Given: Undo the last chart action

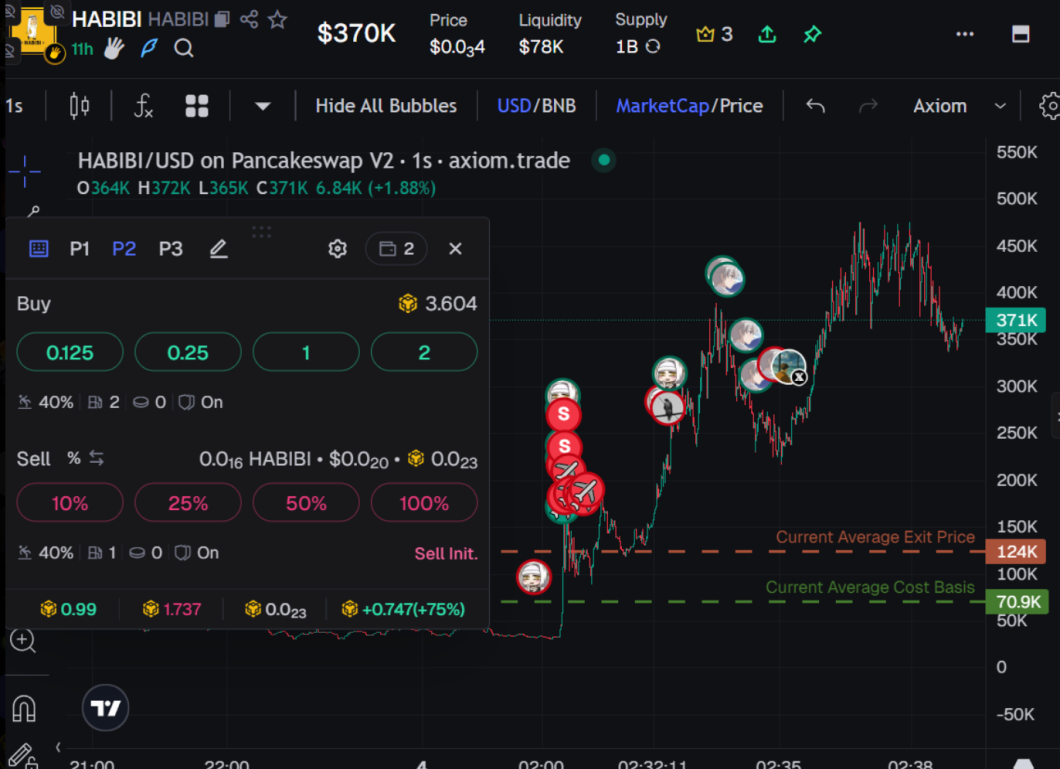Looking at the screenshot, I should click(815, 106).
